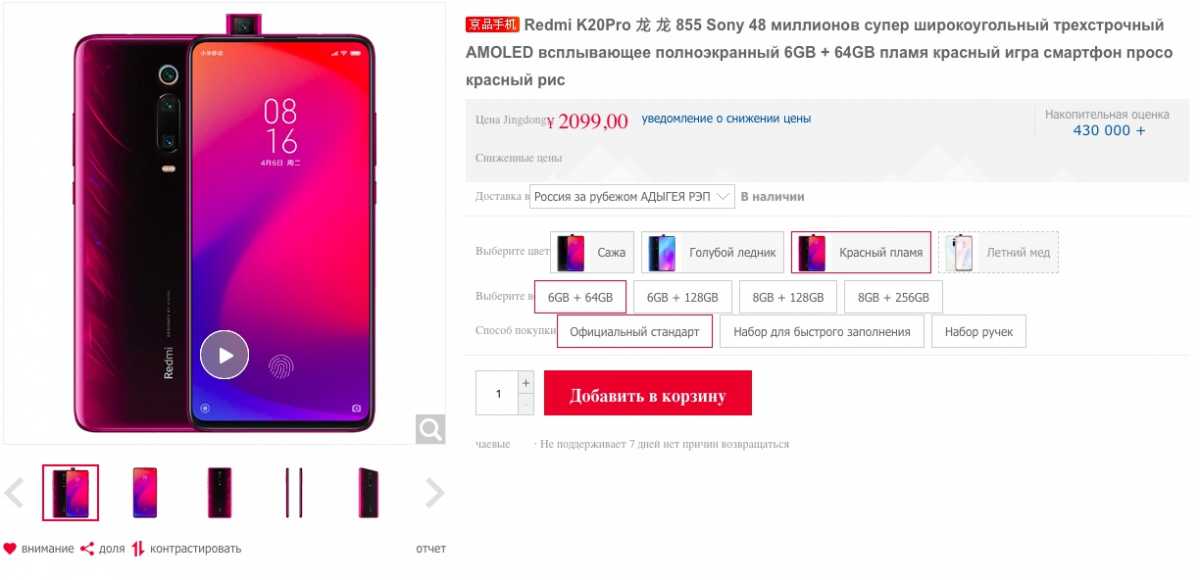Choose Набор для быстрого заполнения option
This screenshot has height=580, width=1200.
(822, 331)
